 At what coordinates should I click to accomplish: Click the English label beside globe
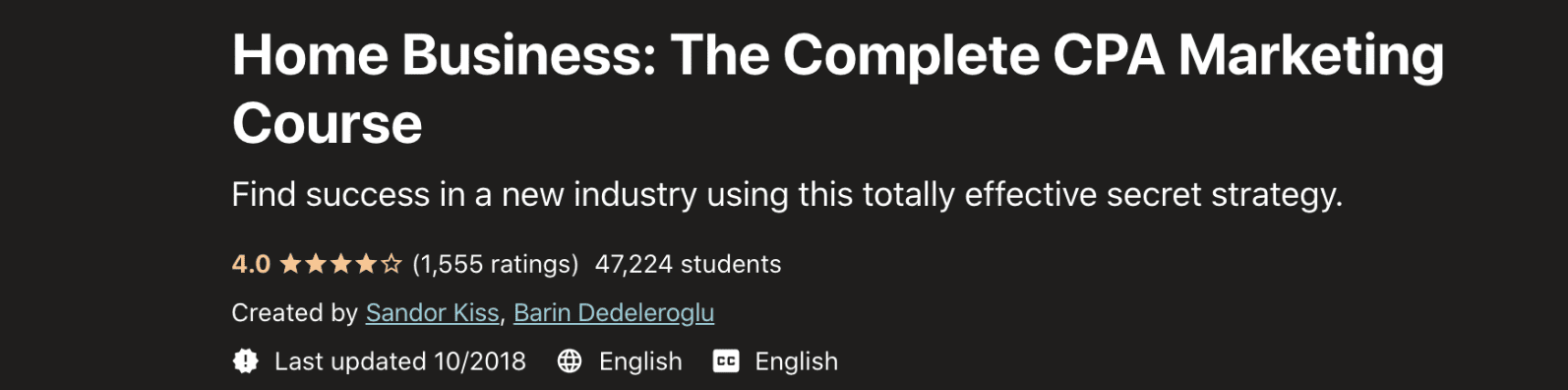click(640, 361)
